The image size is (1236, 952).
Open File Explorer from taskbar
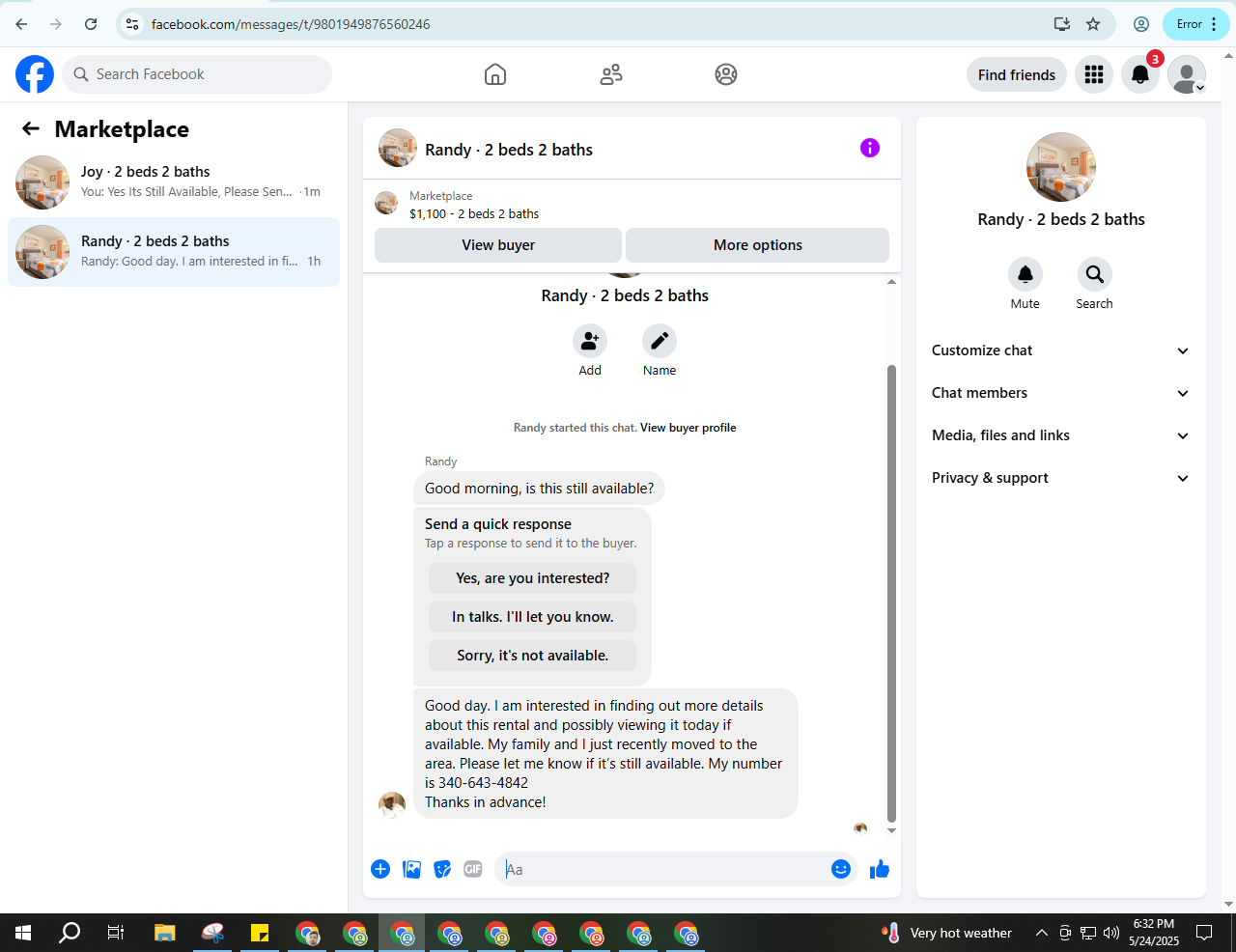click(165, 933)
